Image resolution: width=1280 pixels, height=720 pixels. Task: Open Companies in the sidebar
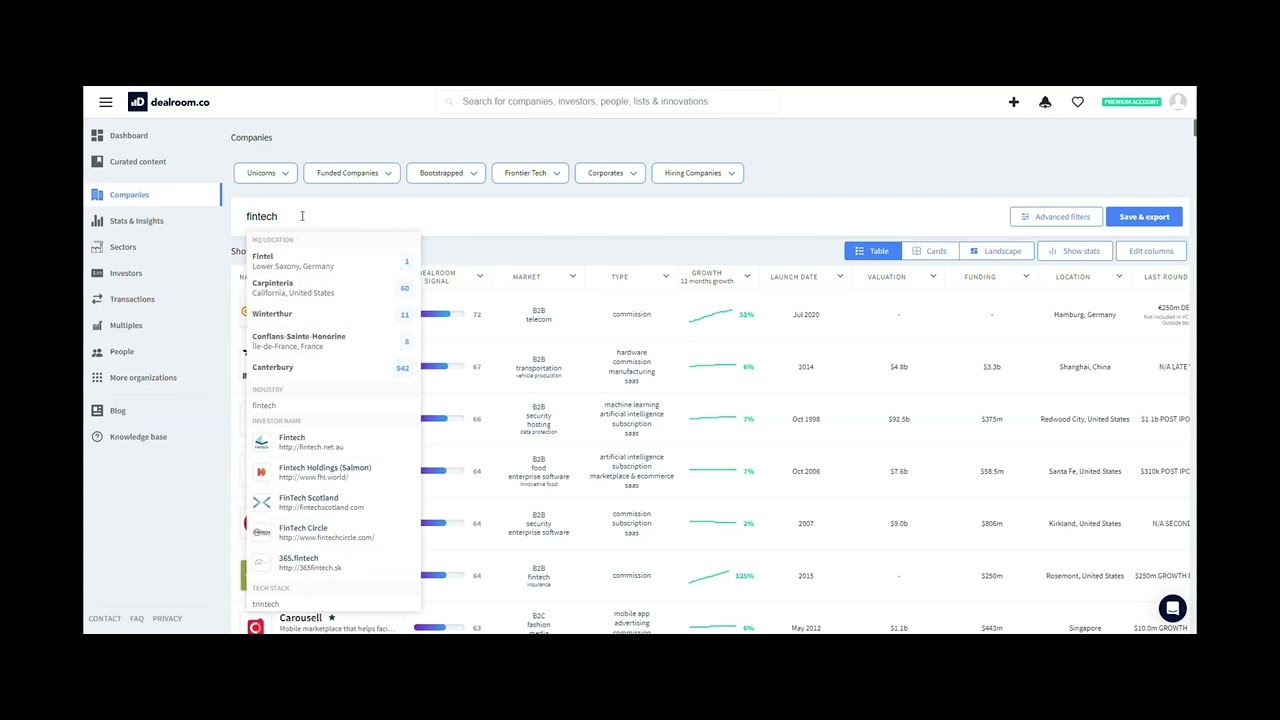(152, 195)
